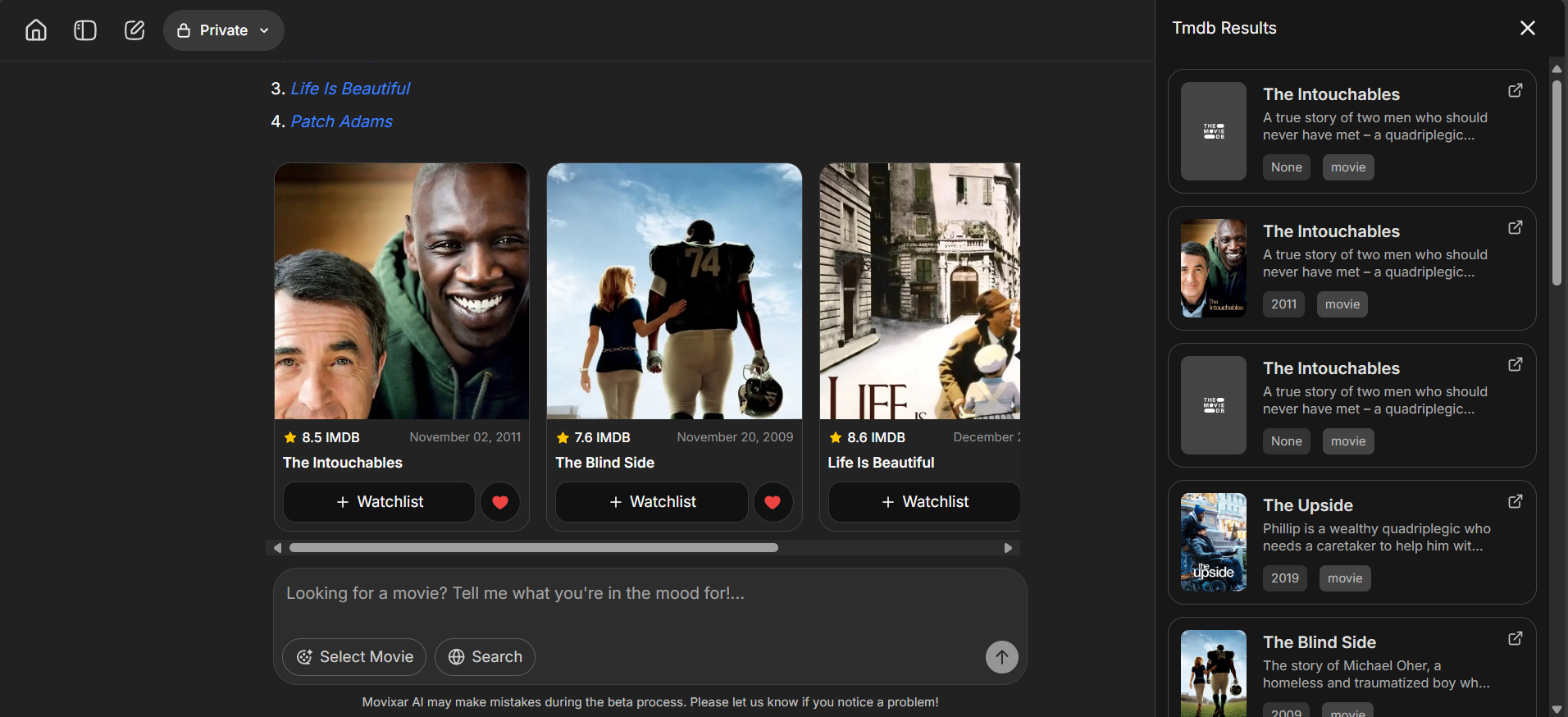Click the November 20, 2009 date
Image resolution: width=1568 pixels, height=717 pixels.
tap(735, 437)
